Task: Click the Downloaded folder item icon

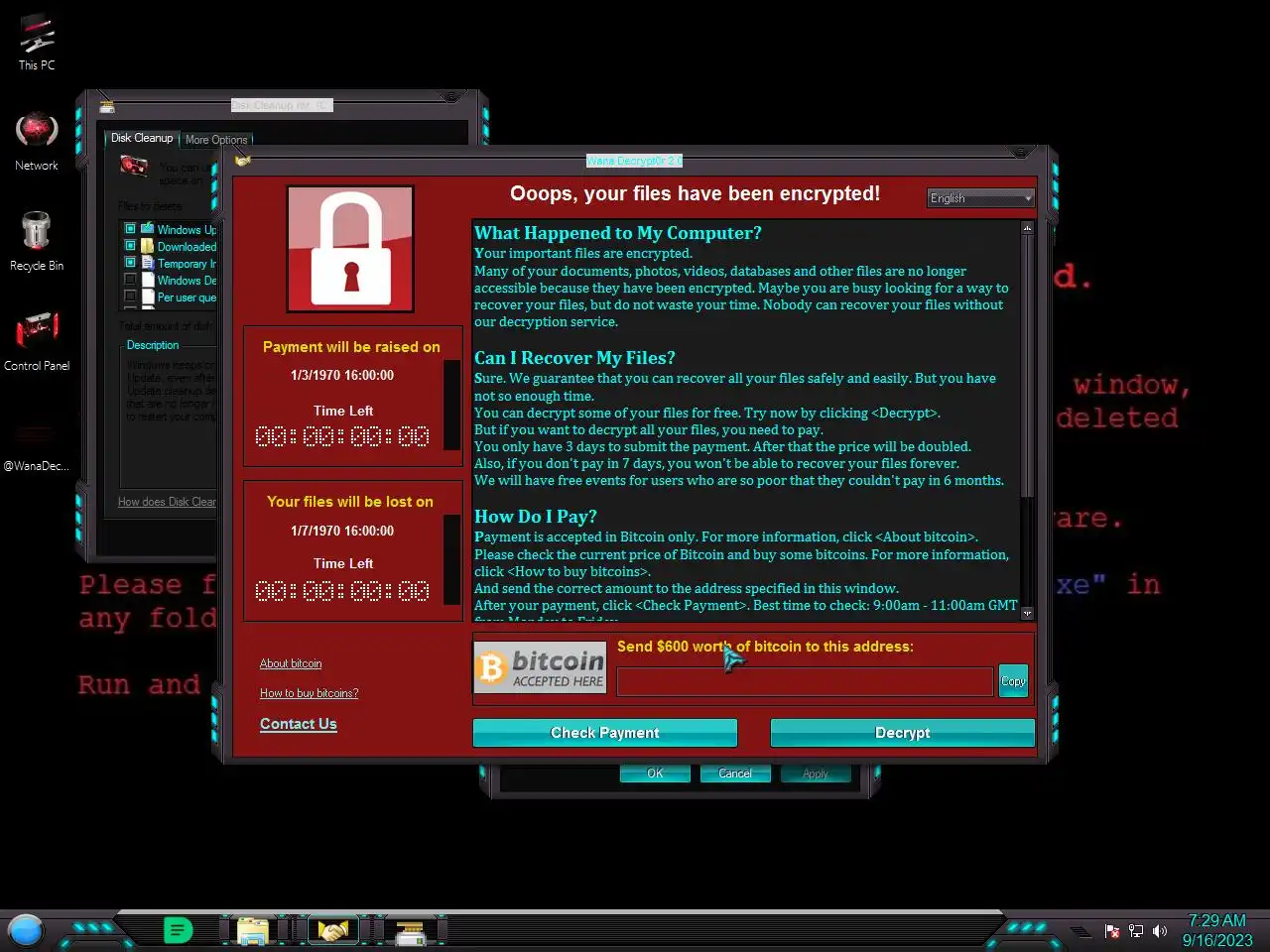Action: click(x=148, y=246)
